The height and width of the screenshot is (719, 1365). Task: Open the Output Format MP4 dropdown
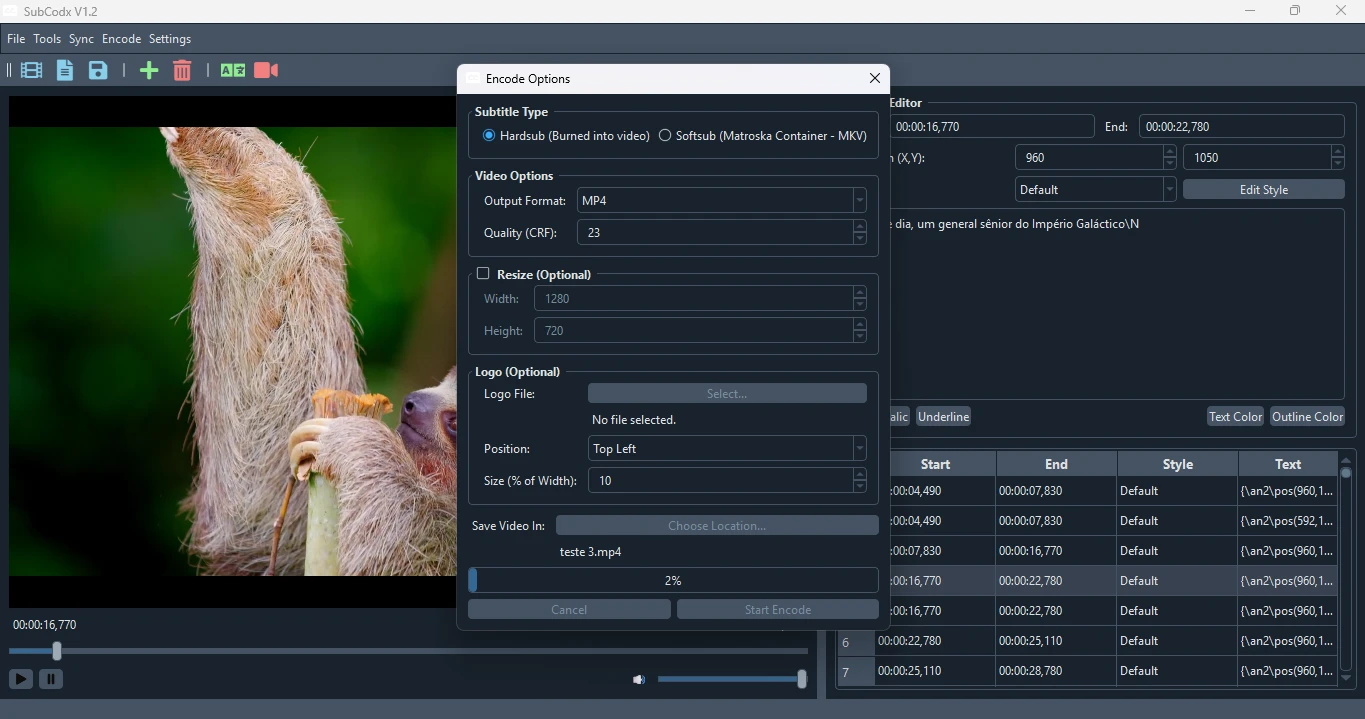pos(722,201)
